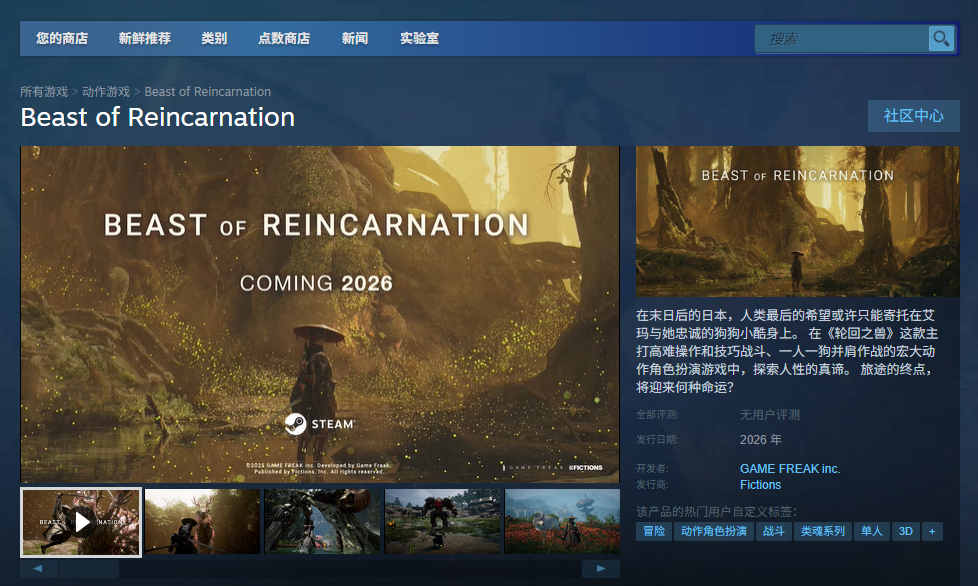This screenshot has height=586, width=978.
Task: Click the 社区中心 community hub button
Action: pyautogui.click(x=914, y=116)
